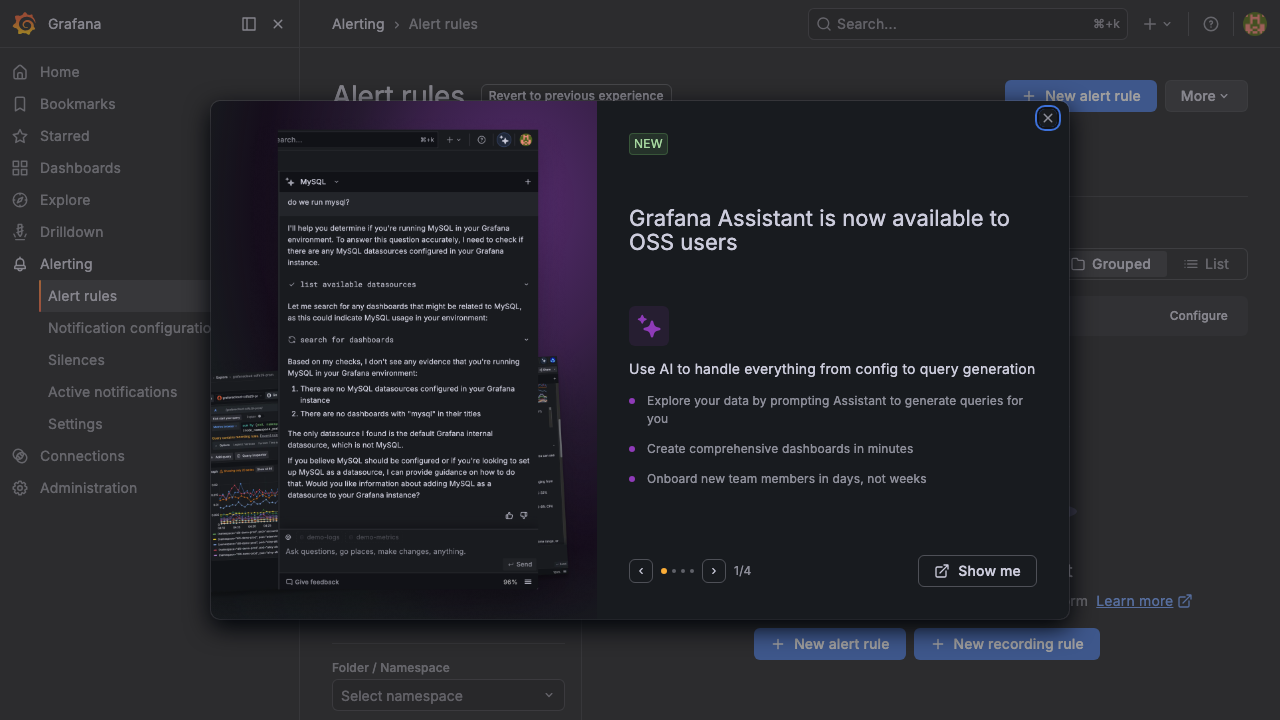
Task: Click bottom New alert rule button
Action: 830,644
